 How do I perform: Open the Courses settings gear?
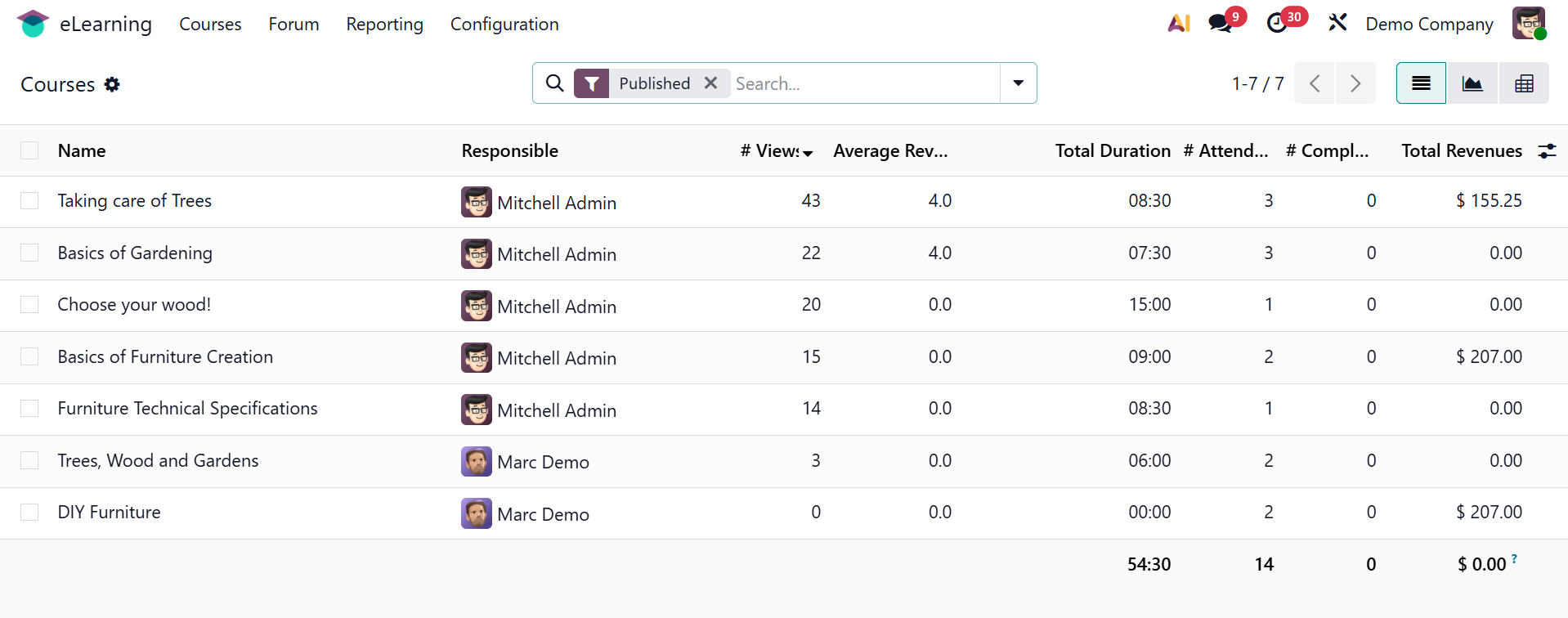click(x=112, y=84)
